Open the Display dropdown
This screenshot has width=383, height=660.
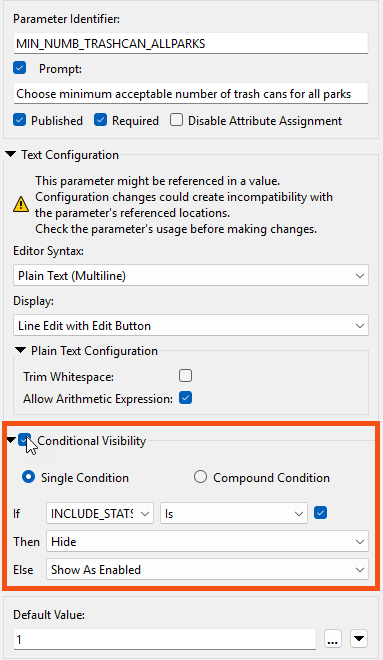191,325
